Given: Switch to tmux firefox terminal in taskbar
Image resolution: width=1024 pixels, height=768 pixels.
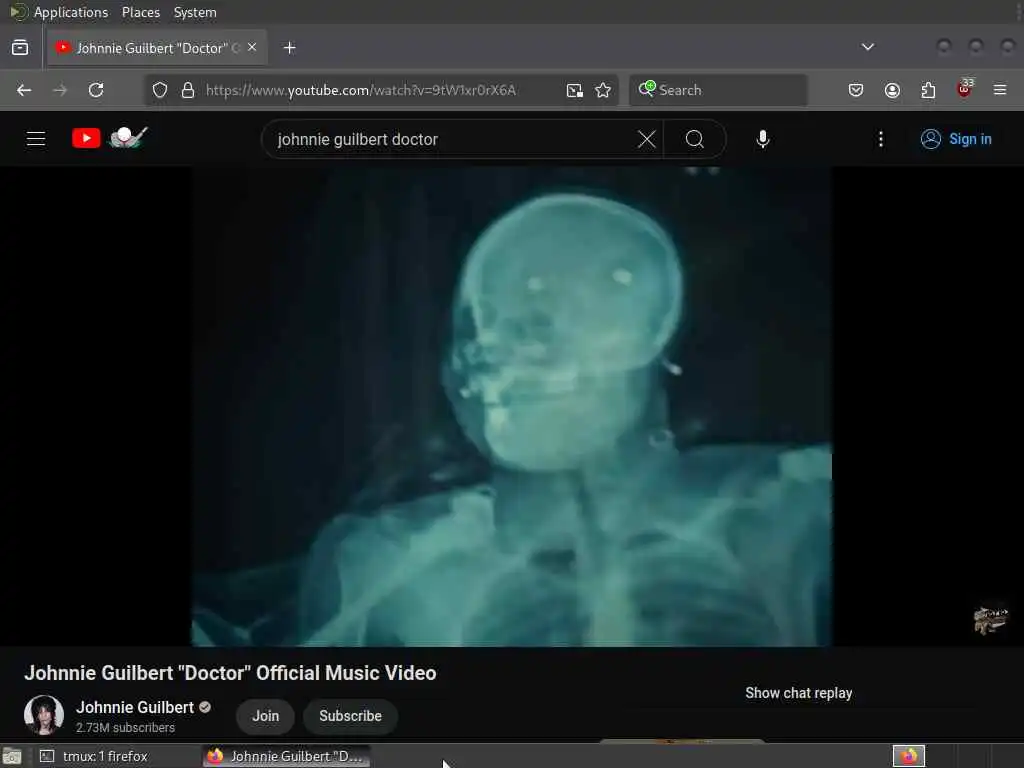Looking at the screenshot, I should point(116,756).
